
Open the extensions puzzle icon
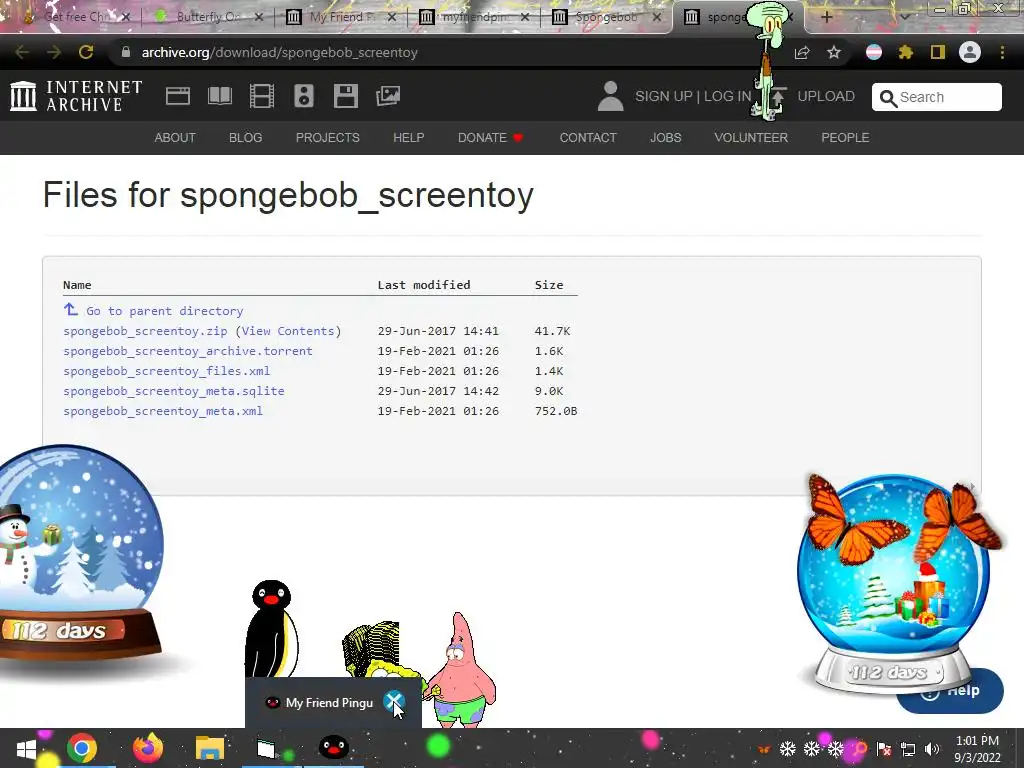pyautogui.click(x=905, y=52)
